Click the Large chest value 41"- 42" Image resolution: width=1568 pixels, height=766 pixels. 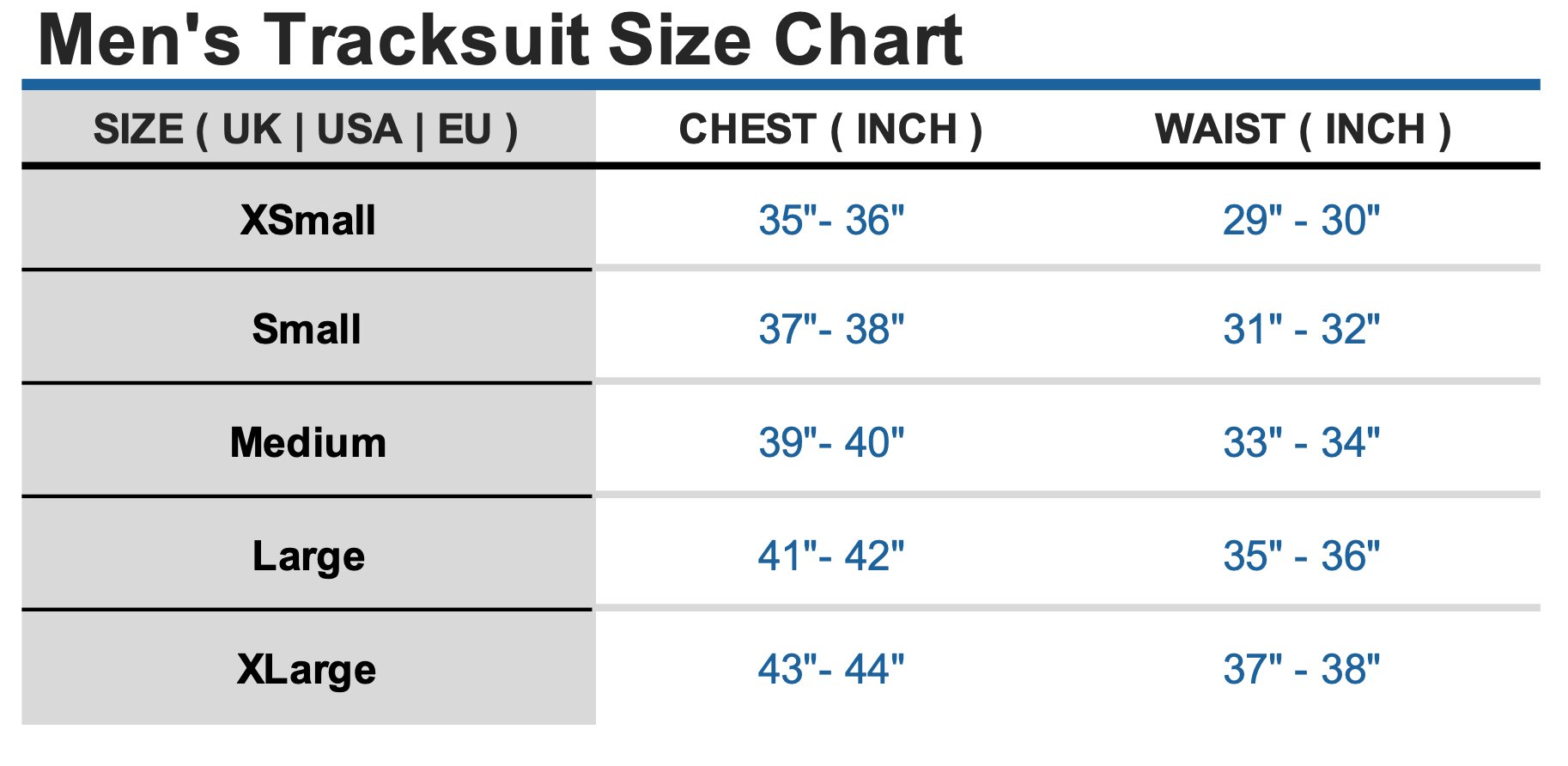[830, 556]
